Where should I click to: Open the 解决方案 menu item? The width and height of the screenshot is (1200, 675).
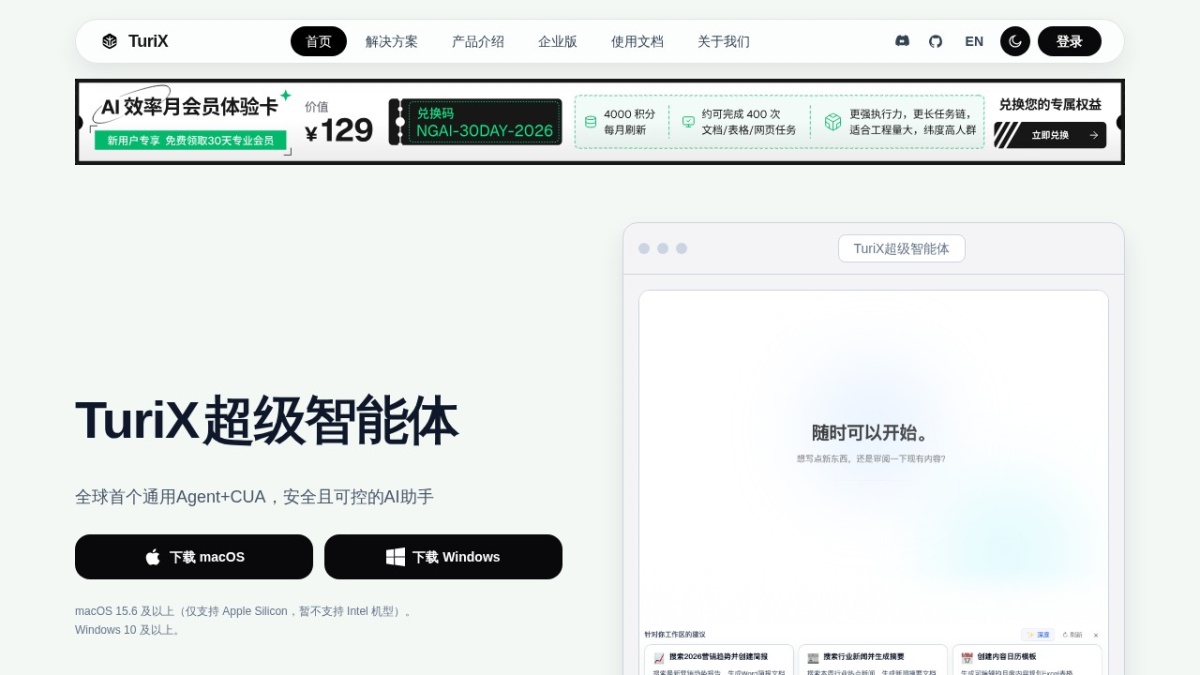click(392, 41)
